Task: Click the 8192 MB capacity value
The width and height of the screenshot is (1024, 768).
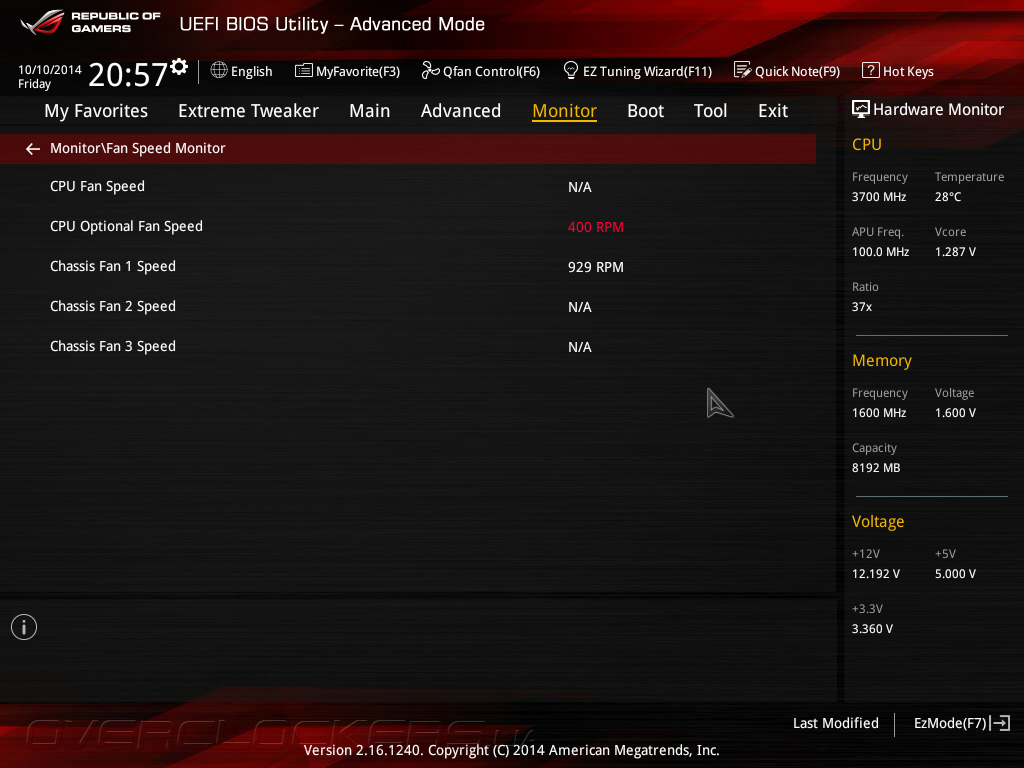Action: click(876, 468)
